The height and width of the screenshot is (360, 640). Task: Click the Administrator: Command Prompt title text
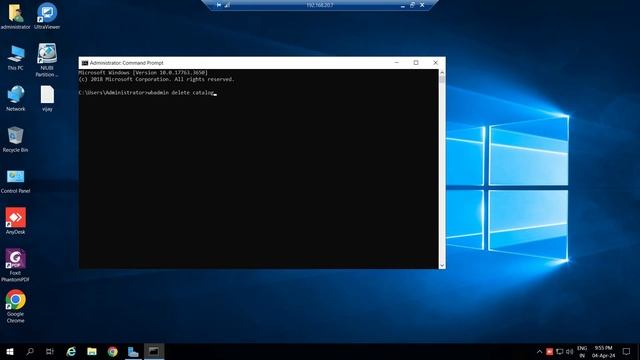(127, 63)
